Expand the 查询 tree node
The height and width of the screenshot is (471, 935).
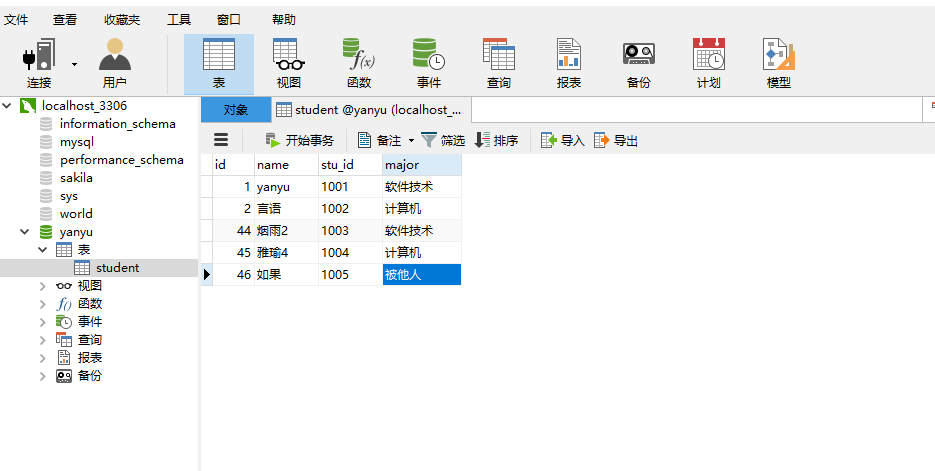pyautogui.click(x=42, y=340)
